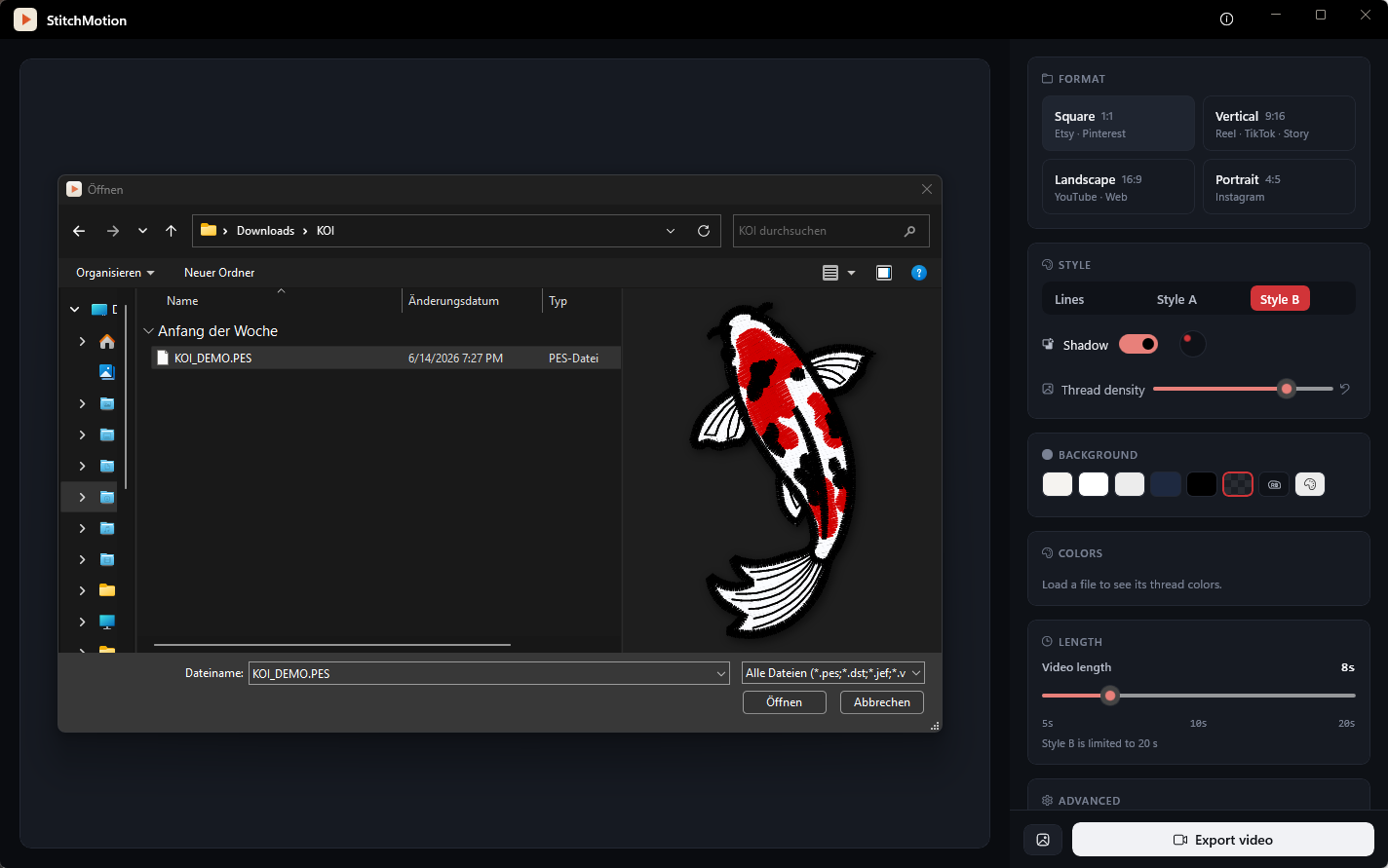Choose the transparent checkered background swatch

tap(1238, 484)
